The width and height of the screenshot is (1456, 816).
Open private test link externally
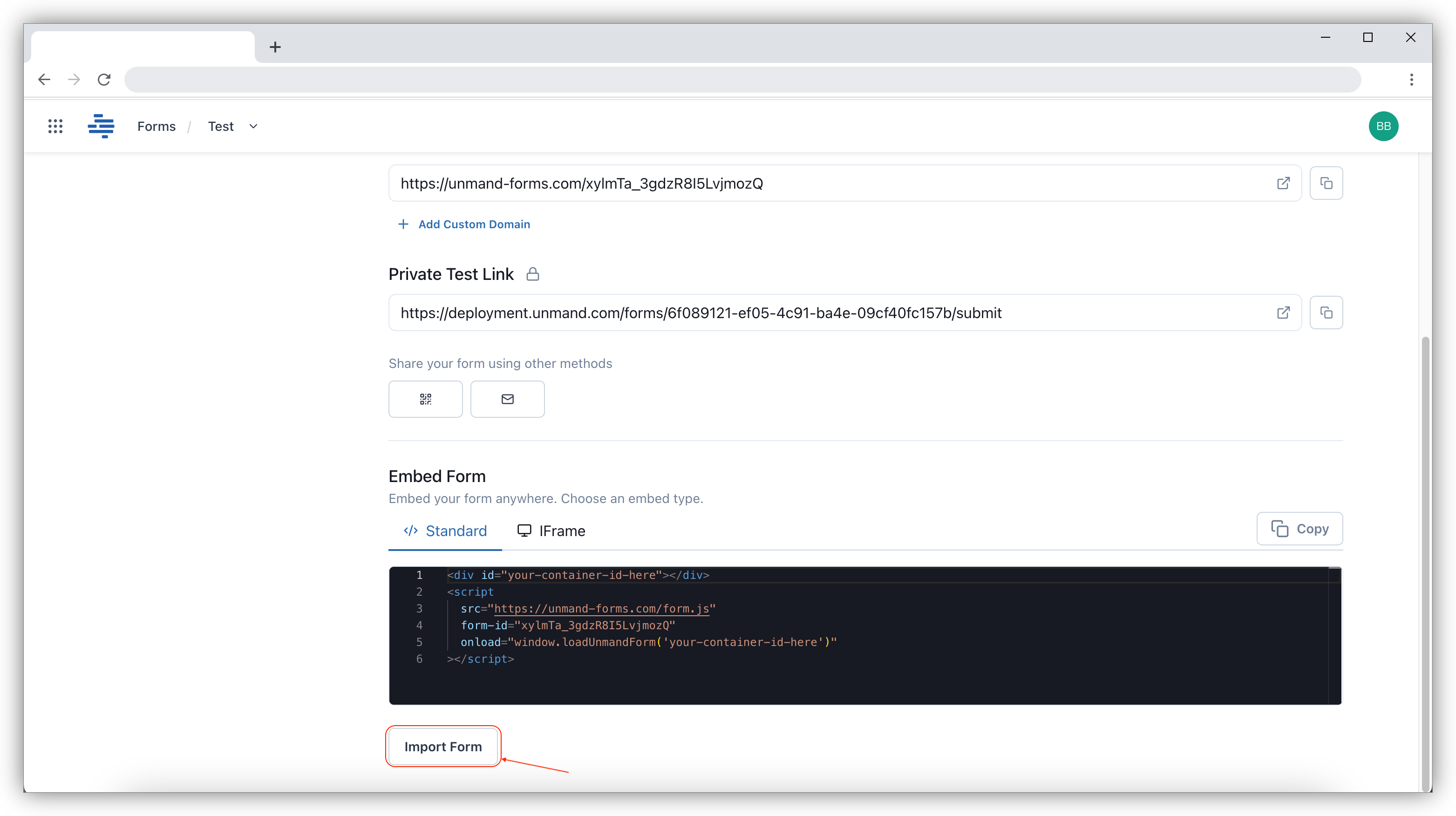[x=1283, y=313]
